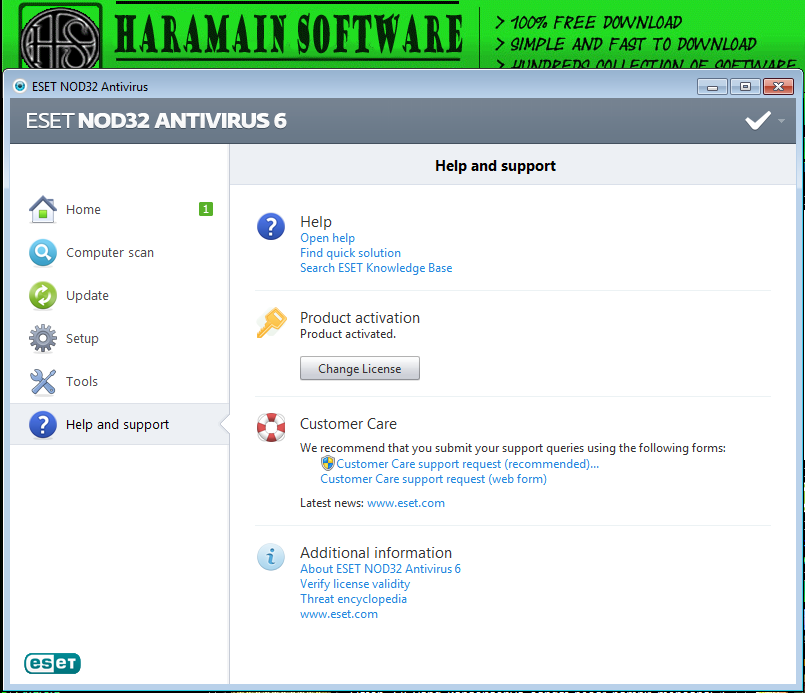Image resolution: width=805 pixels, height=693 pixels.
Task: Open the Tools section
Action: (x=119, y=381)
